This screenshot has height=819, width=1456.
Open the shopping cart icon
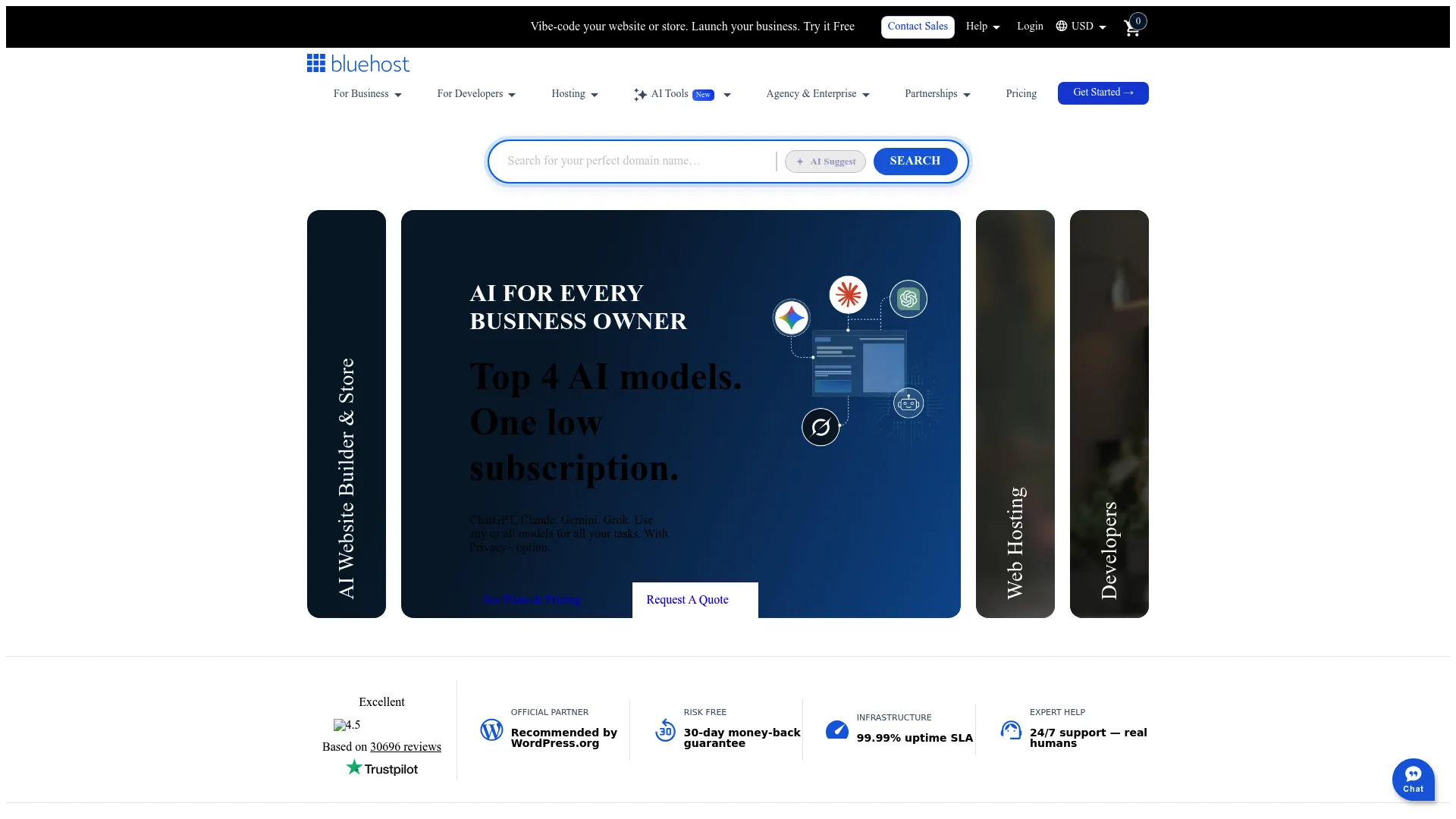[1132, 28]
